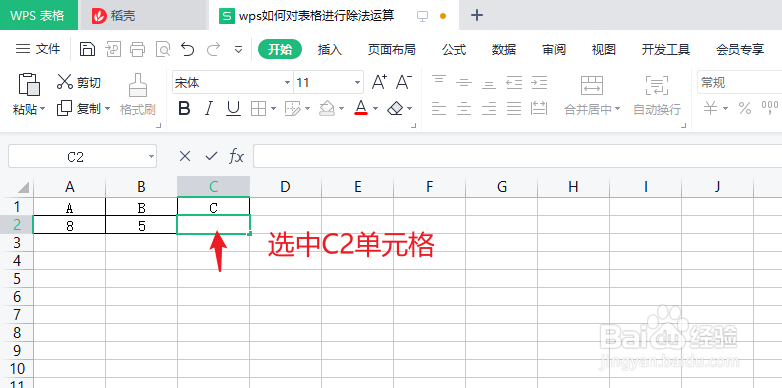The image size is (782, 388).
Task: Click WPS 表格 home button
Action: [39, 15]
